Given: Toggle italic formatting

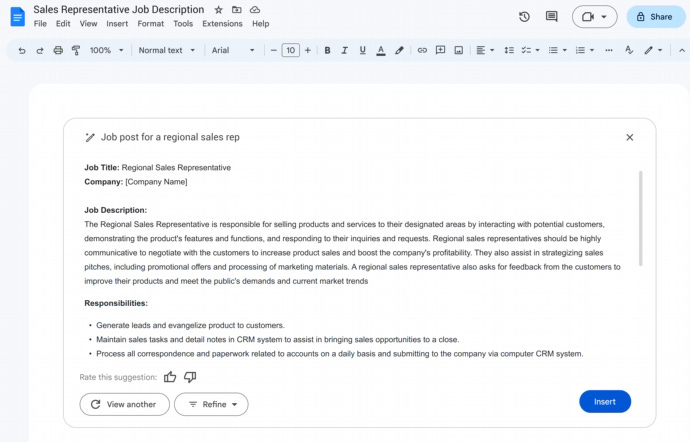Looking at the screenshot, I should coord(345,50).
